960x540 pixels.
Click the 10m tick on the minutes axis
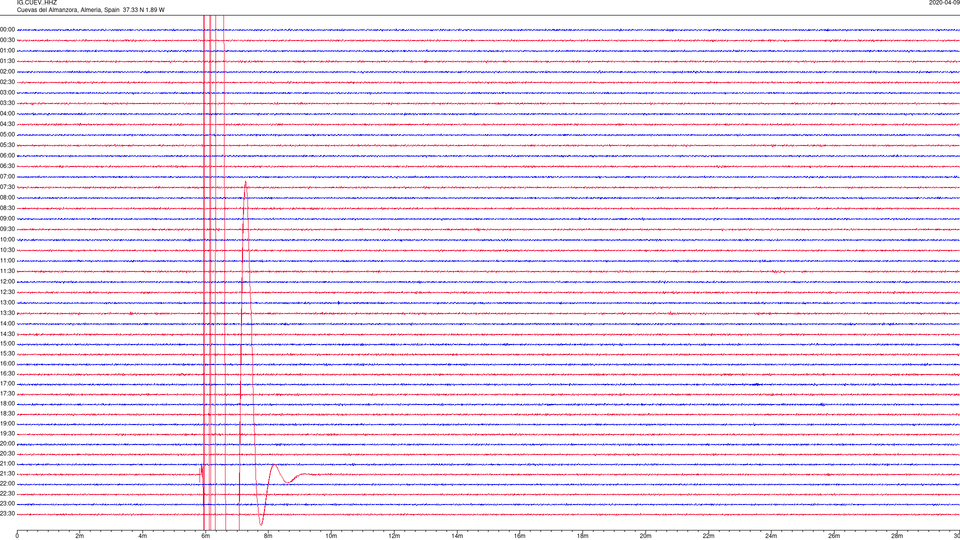[x=331, y=536]
